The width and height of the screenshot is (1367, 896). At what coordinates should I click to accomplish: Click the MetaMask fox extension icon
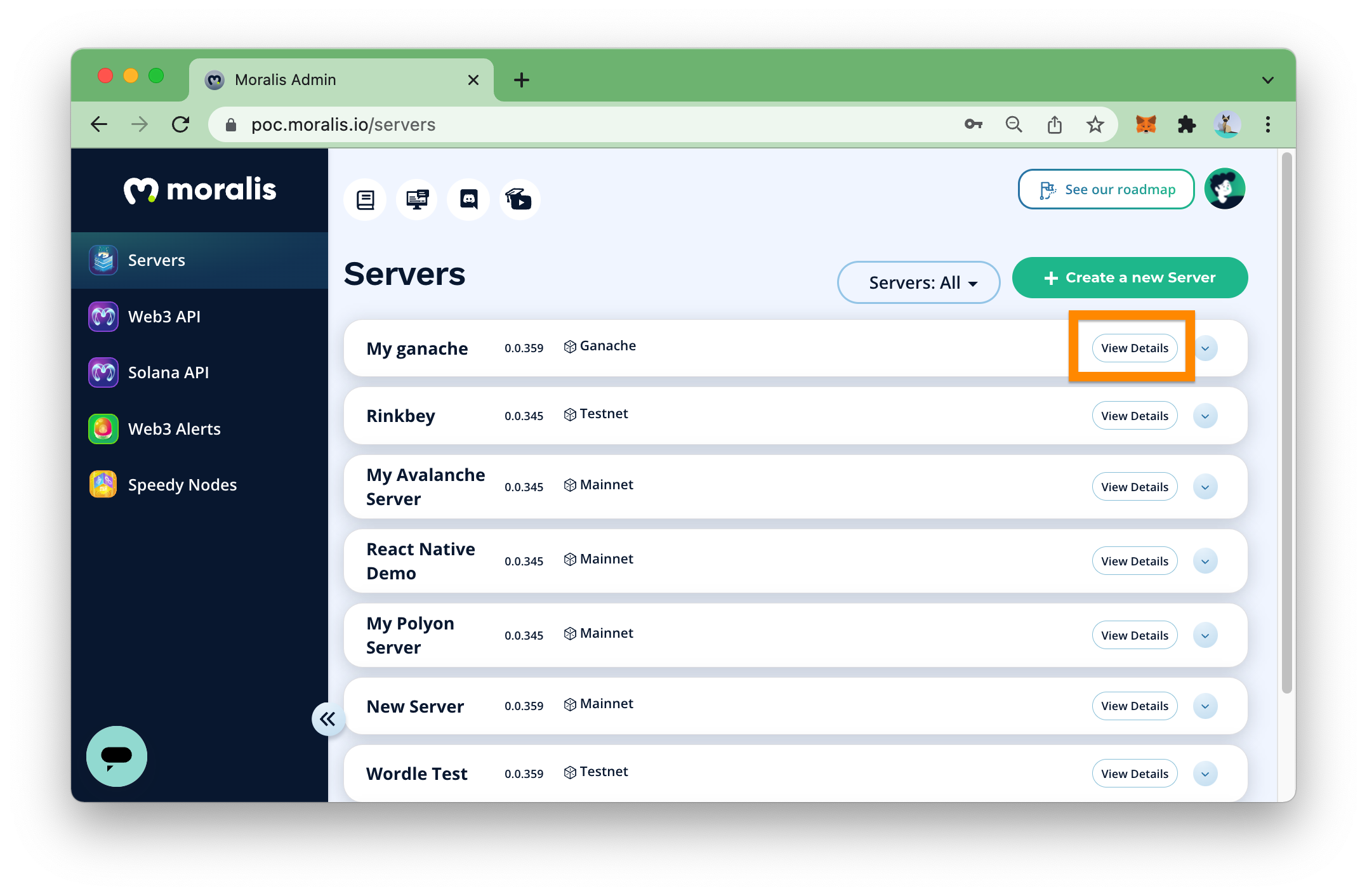pos(1146,124)
